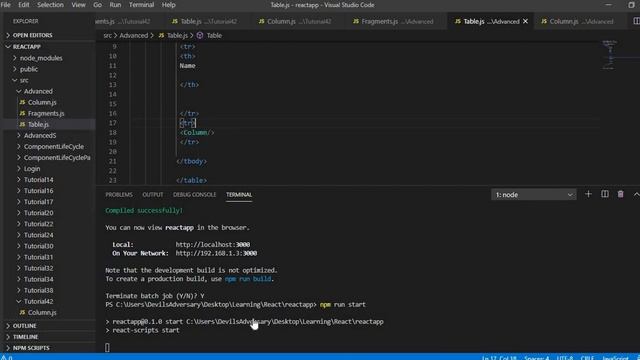
Task: Expand the AdvancedS folder
Action: coord(48,135)
